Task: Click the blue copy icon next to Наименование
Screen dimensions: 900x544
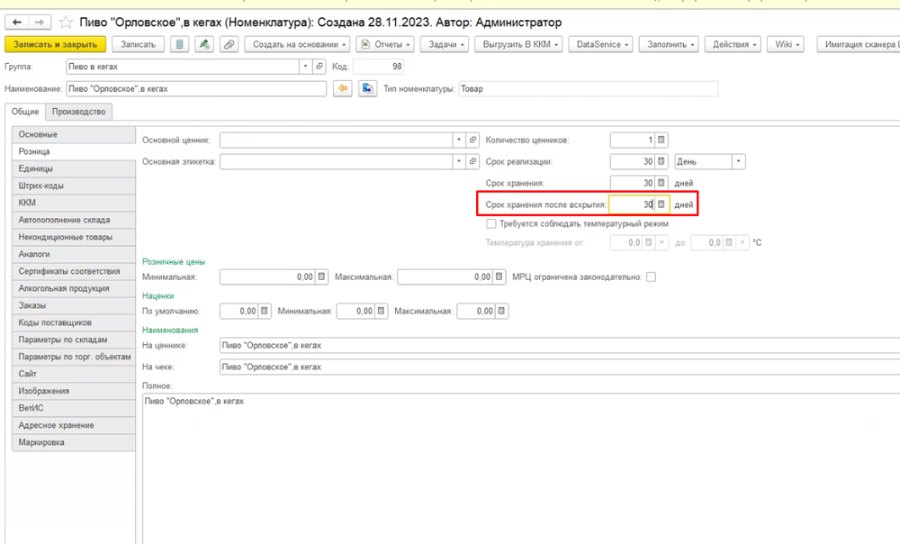Action: point(367,88)
